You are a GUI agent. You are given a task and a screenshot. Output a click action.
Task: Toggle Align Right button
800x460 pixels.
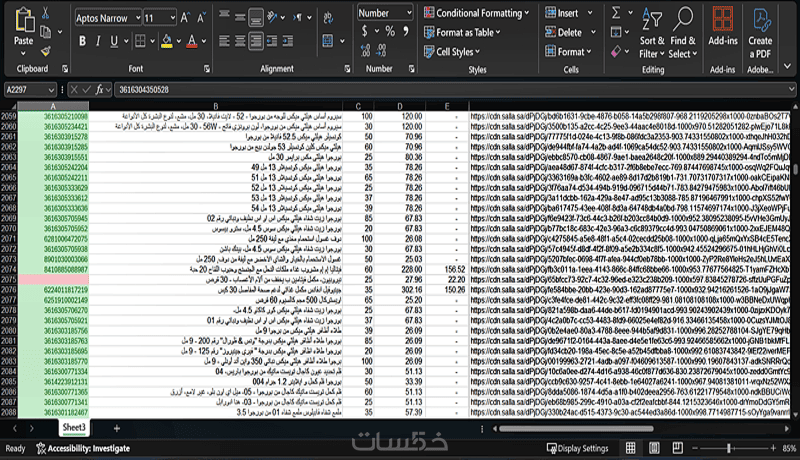point(256,41)
